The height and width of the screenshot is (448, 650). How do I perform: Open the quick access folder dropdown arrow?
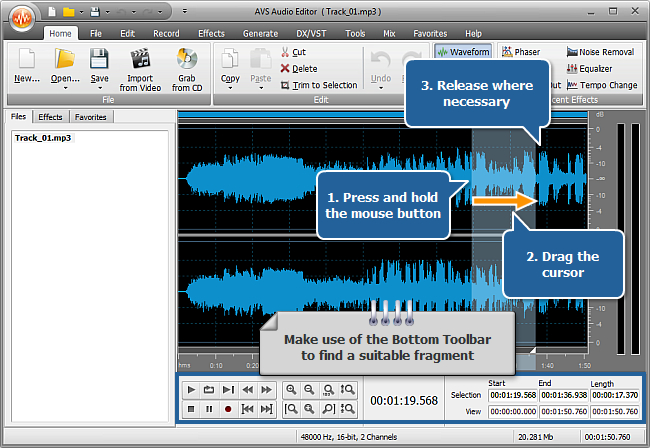pyautogui.click(x=81, y=12)
